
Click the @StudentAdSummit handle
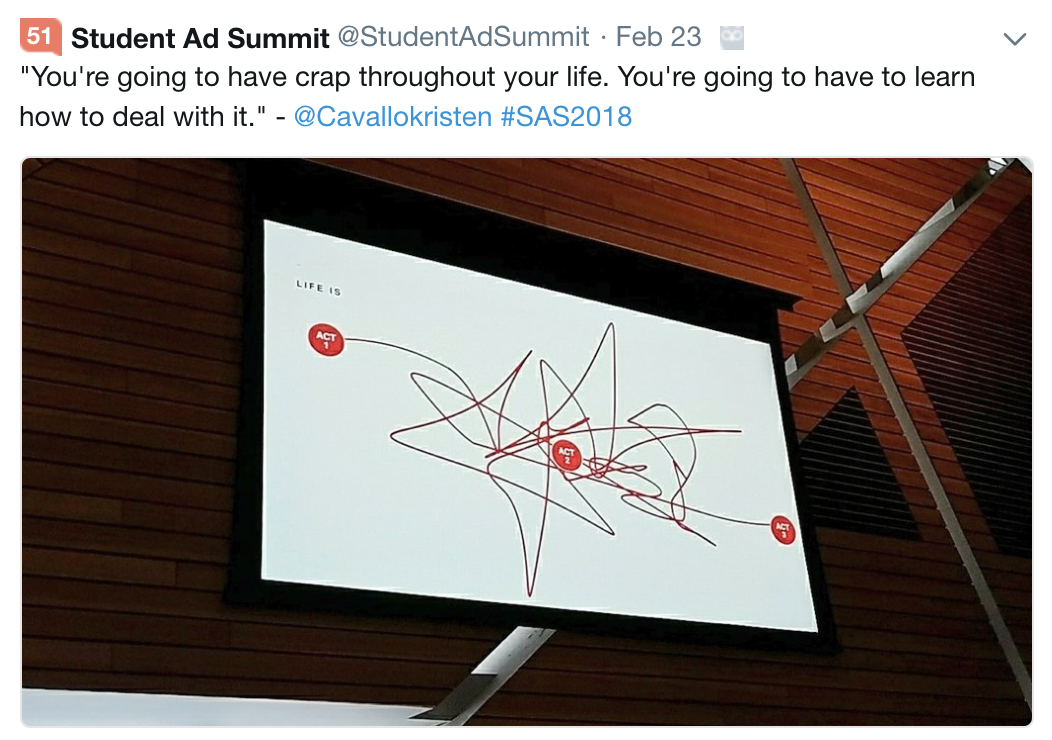click(463, 38)
